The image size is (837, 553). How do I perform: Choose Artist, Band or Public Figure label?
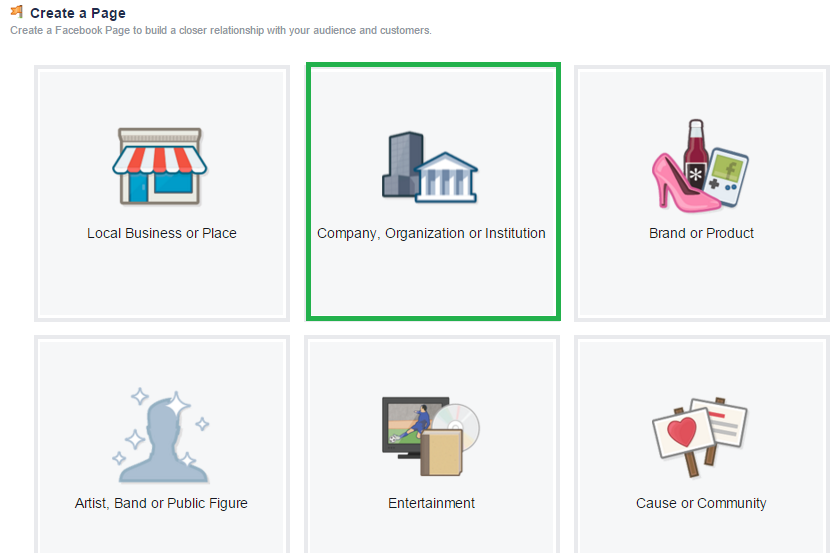coord(161,503)
